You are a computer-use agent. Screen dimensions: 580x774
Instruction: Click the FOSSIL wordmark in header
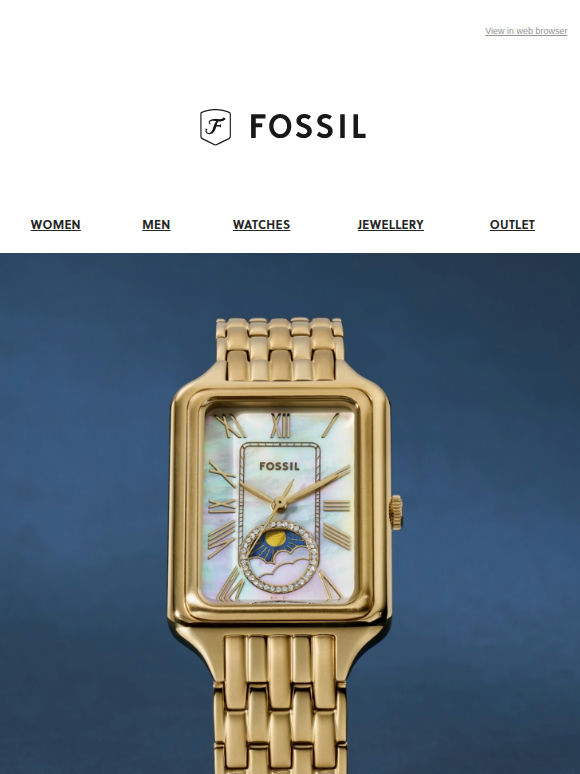coord(308,126)
